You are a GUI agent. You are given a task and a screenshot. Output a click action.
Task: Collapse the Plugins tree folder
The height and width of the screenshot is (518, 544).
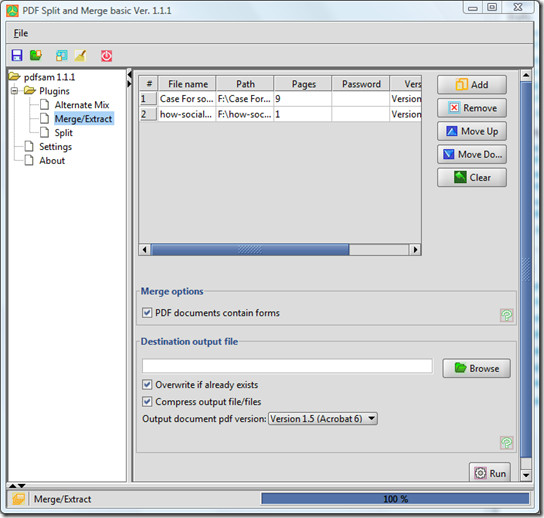click(x=15, y=91)
